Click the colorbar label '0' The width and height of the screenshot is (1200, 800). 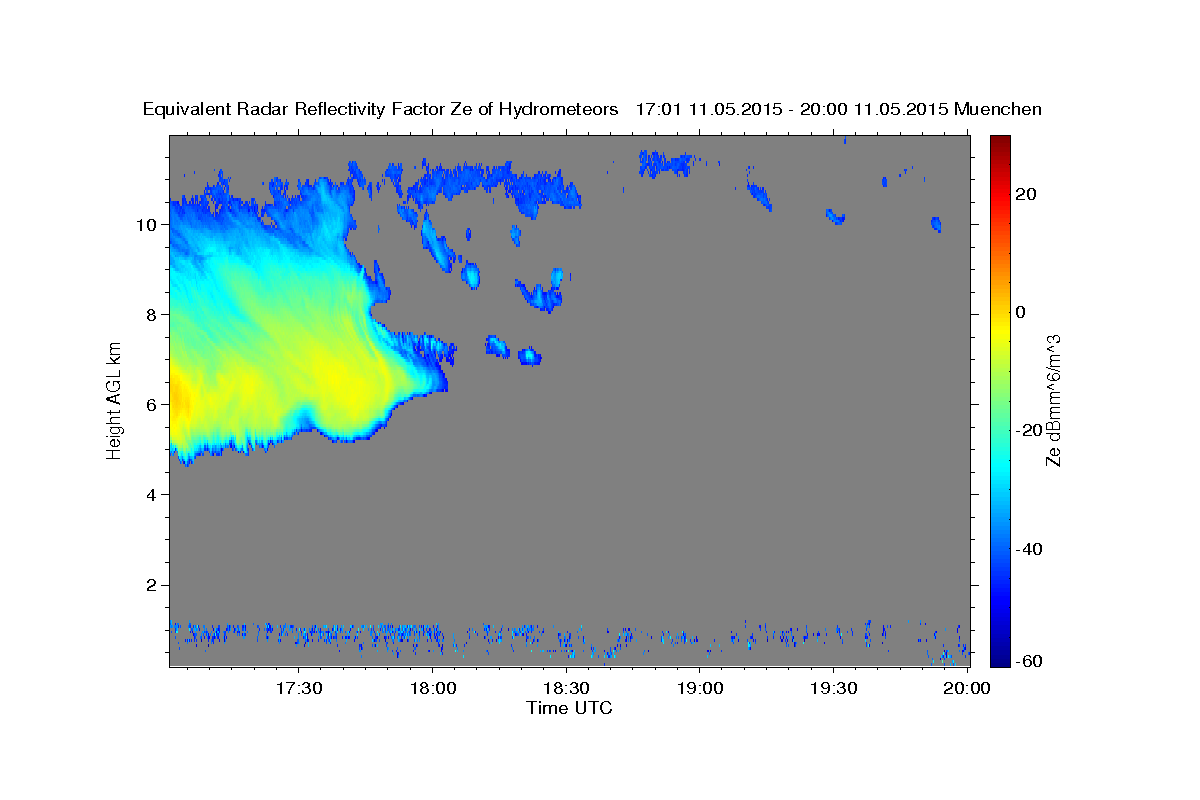tap(1021, 312)
